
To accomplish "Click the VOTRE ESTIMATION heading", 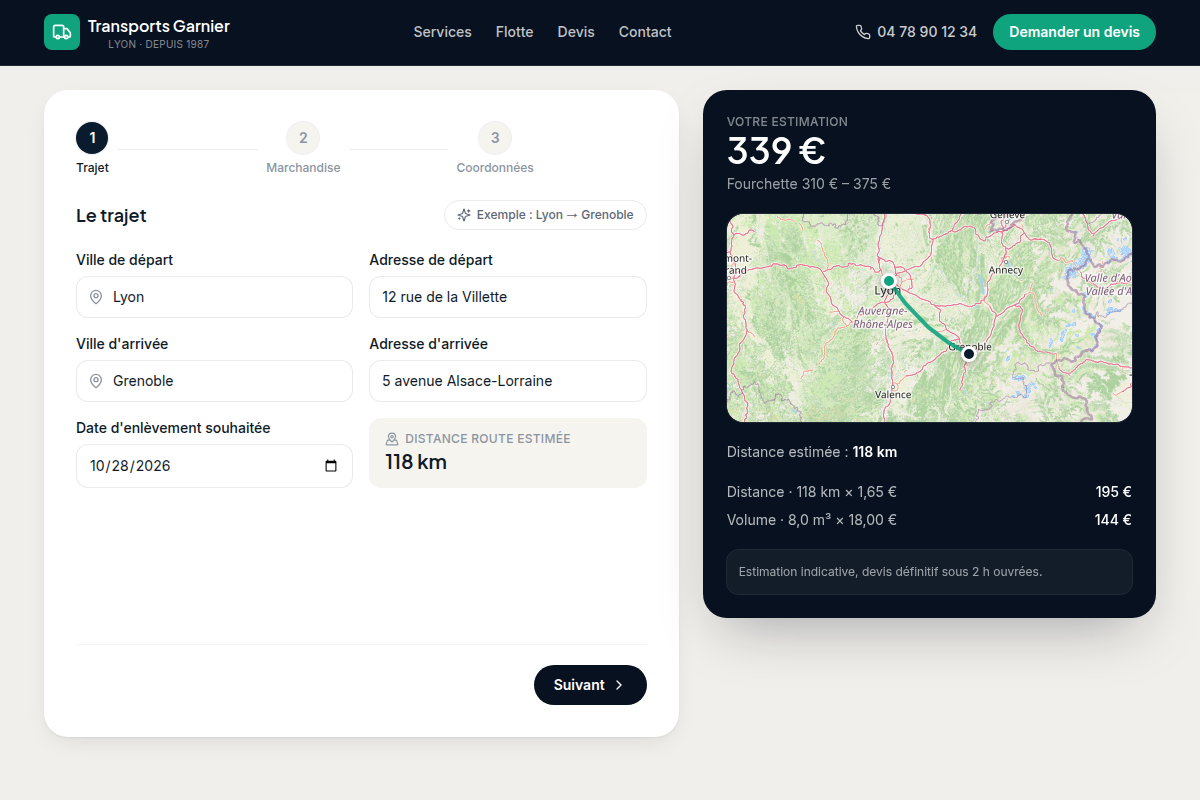I will [x=787, y=122].
